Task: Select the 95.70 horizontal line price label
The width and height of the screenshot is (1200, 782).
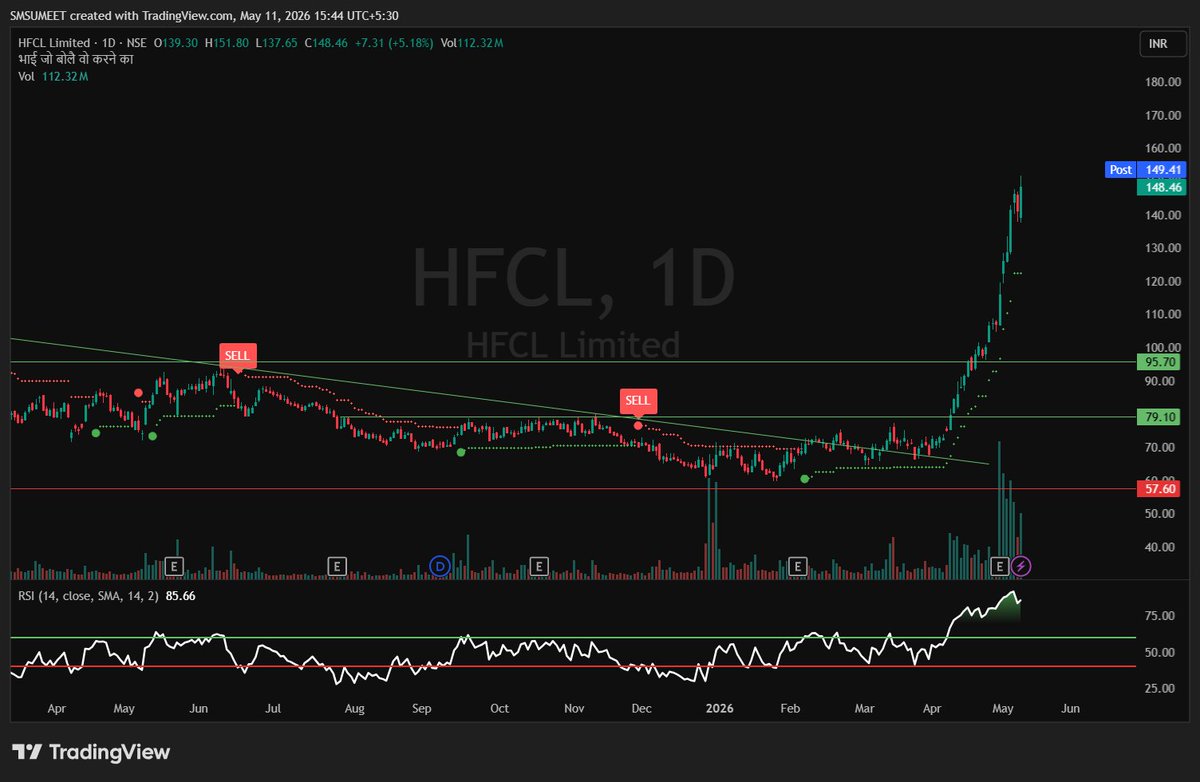Action: (x=1157, y=362)
